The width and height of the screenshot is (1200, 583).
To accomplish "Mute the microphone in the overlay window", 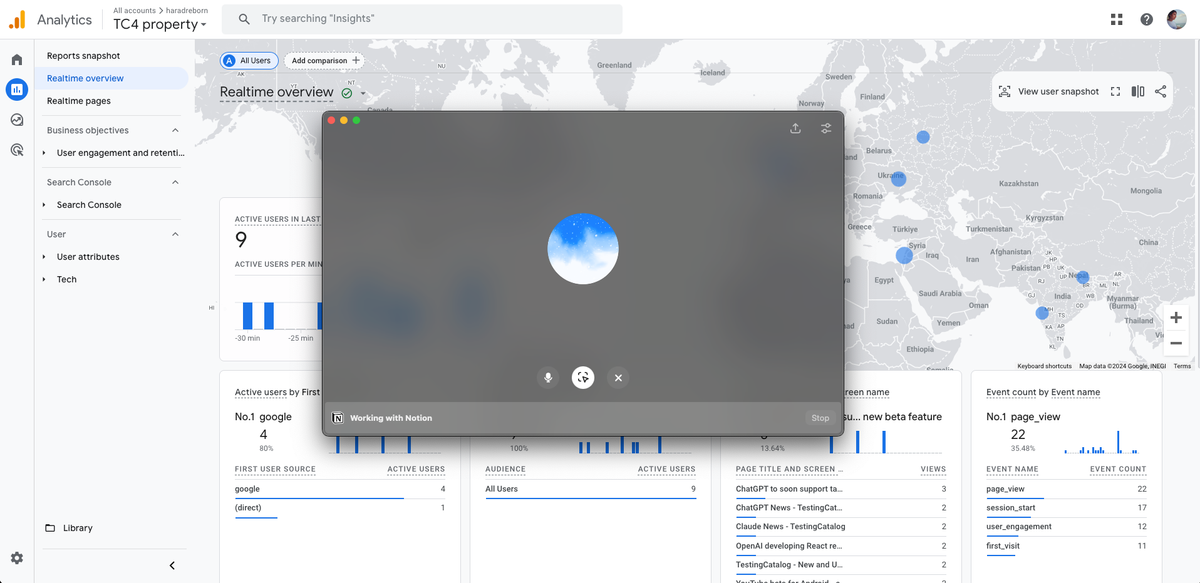I will 547,378.
